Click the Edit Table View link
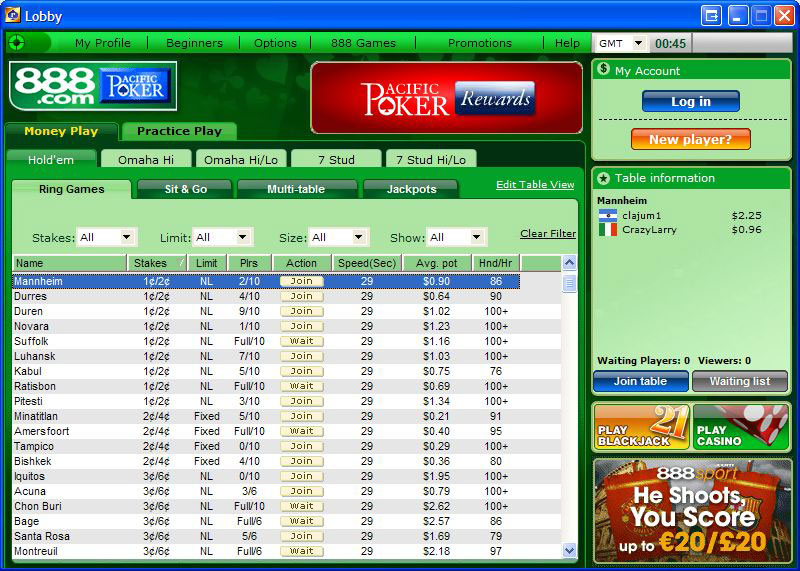 (x=535, y=185)
